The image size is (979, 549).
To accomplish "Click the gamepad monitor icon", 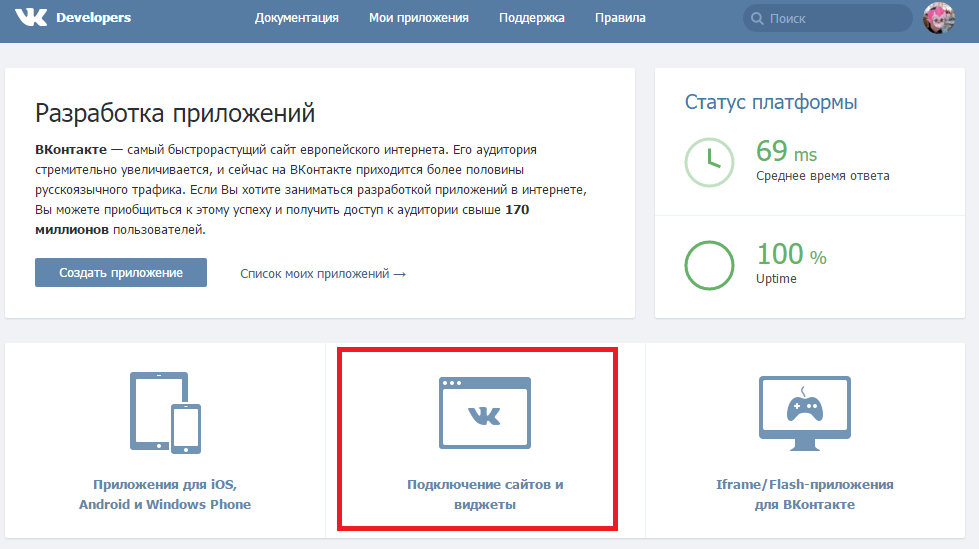I will 805,413.
